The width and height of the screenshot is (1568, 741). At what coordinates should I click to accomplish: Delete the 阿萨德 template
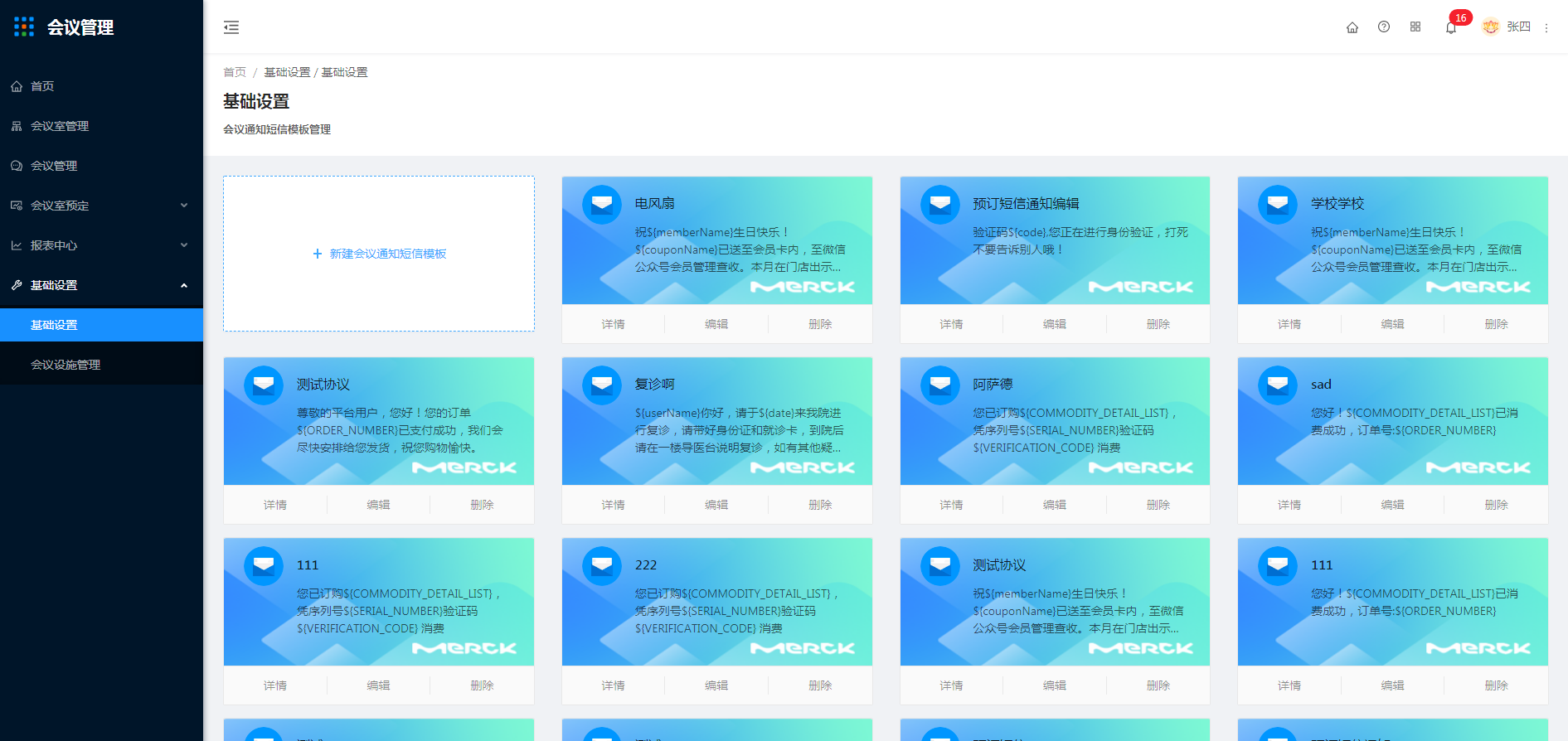pyautogui.click(x=1158, y=505)
